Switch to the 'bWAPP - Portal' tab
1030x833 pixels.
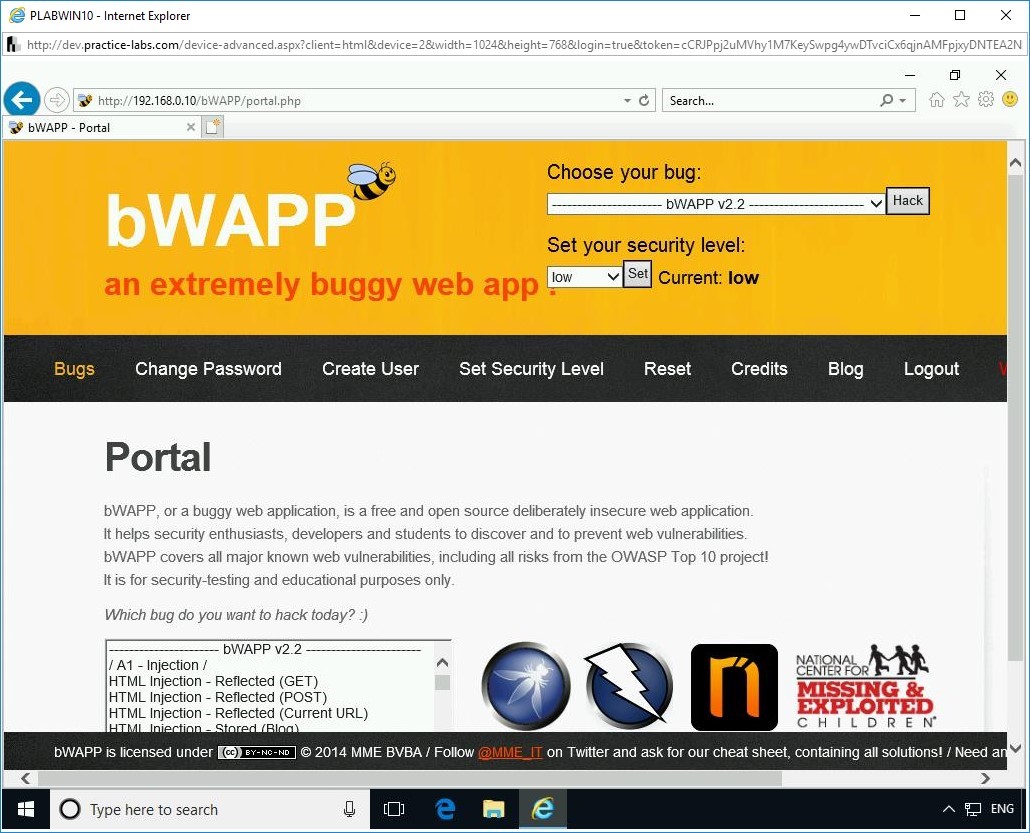click(x=95, y=127)
